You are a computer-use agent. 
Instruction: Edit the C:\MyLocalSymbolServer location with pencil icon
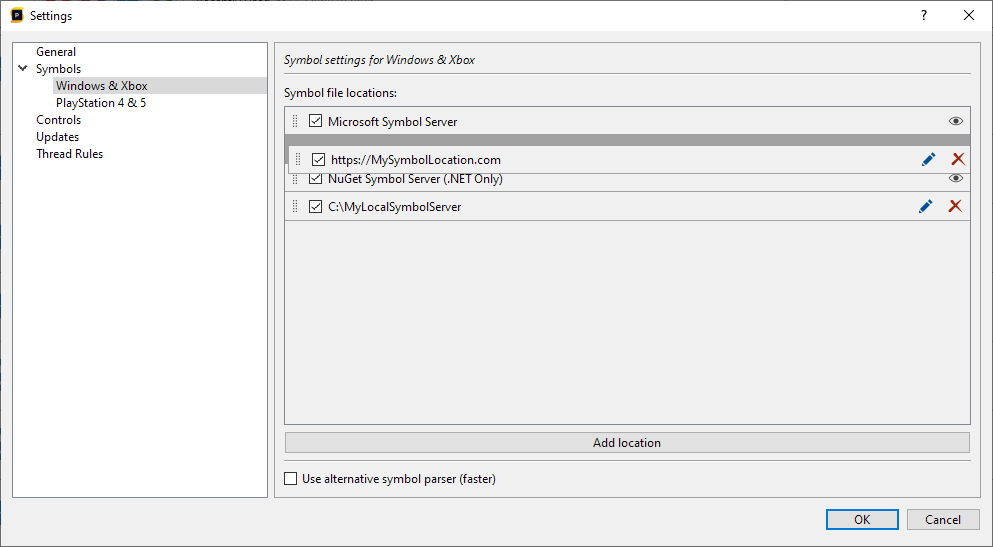tap(925, 206)
